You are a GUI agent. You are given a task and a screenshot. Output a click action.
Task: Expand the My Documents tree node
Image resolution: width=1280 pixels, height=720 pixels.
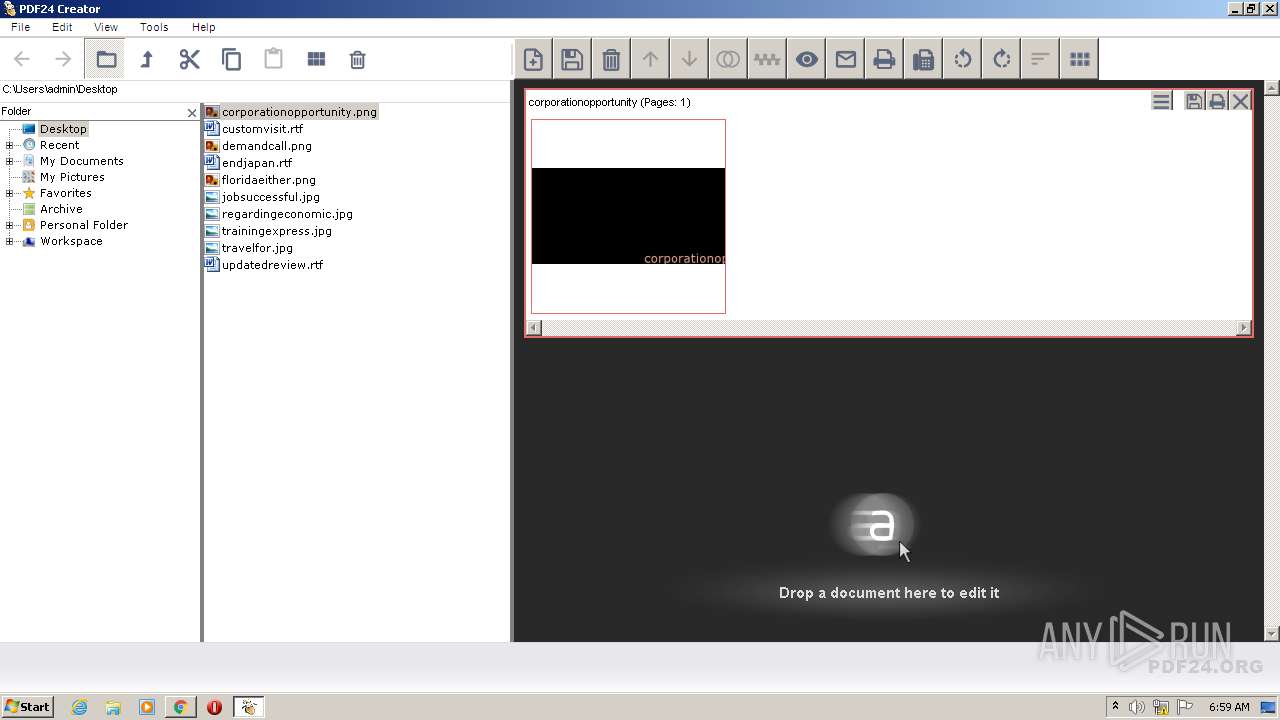10,161
